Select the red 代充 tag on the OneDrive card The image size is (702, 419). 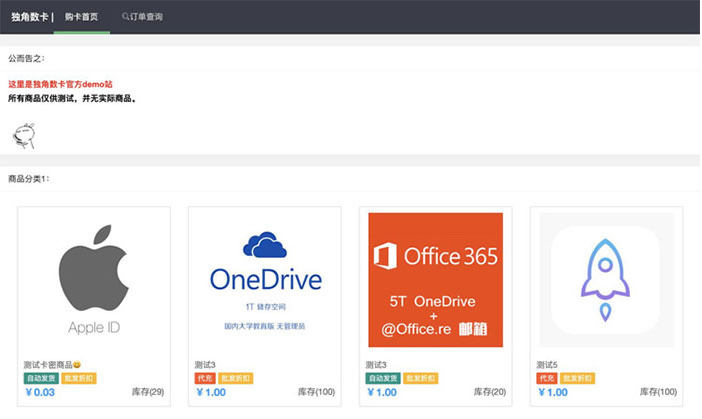205,379
